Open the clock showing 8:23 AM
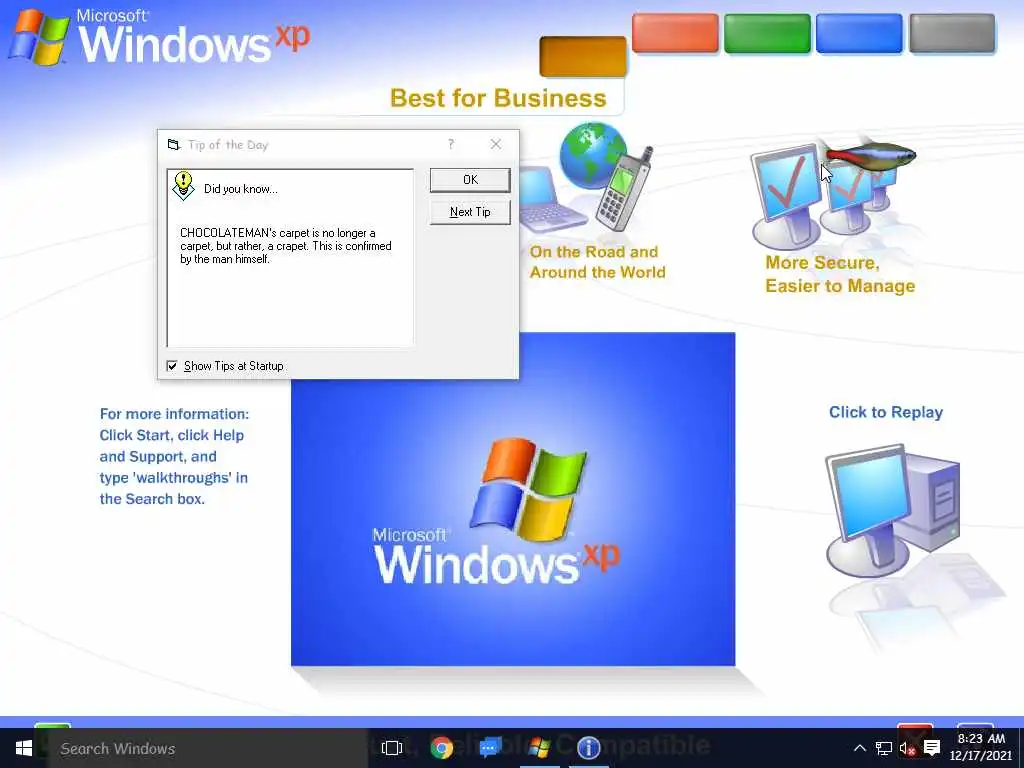This screenshot has width=1024, height=768. coord(980,747)
